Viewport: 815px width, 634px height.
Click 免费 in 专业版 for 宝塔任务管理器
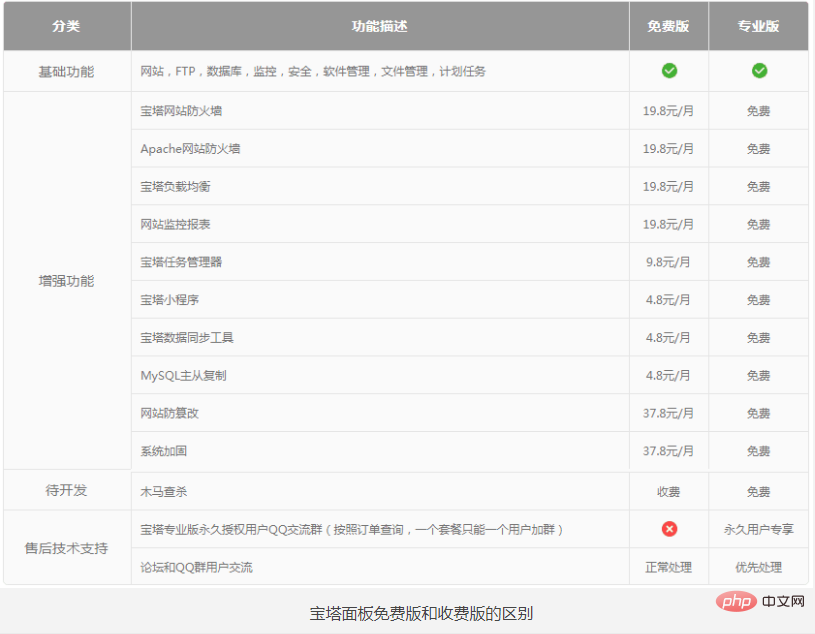point(758,262)
